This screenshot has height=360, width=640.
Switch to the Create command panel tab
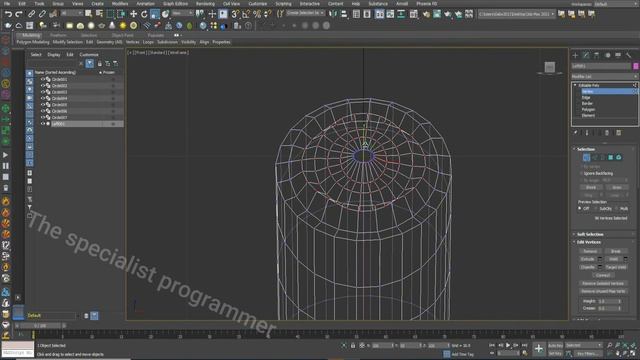575,55
